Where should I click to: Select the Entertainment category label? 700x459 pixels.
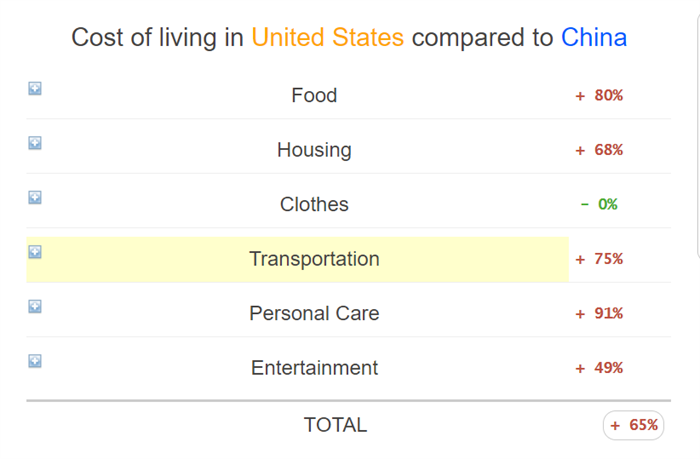[314, 368]
